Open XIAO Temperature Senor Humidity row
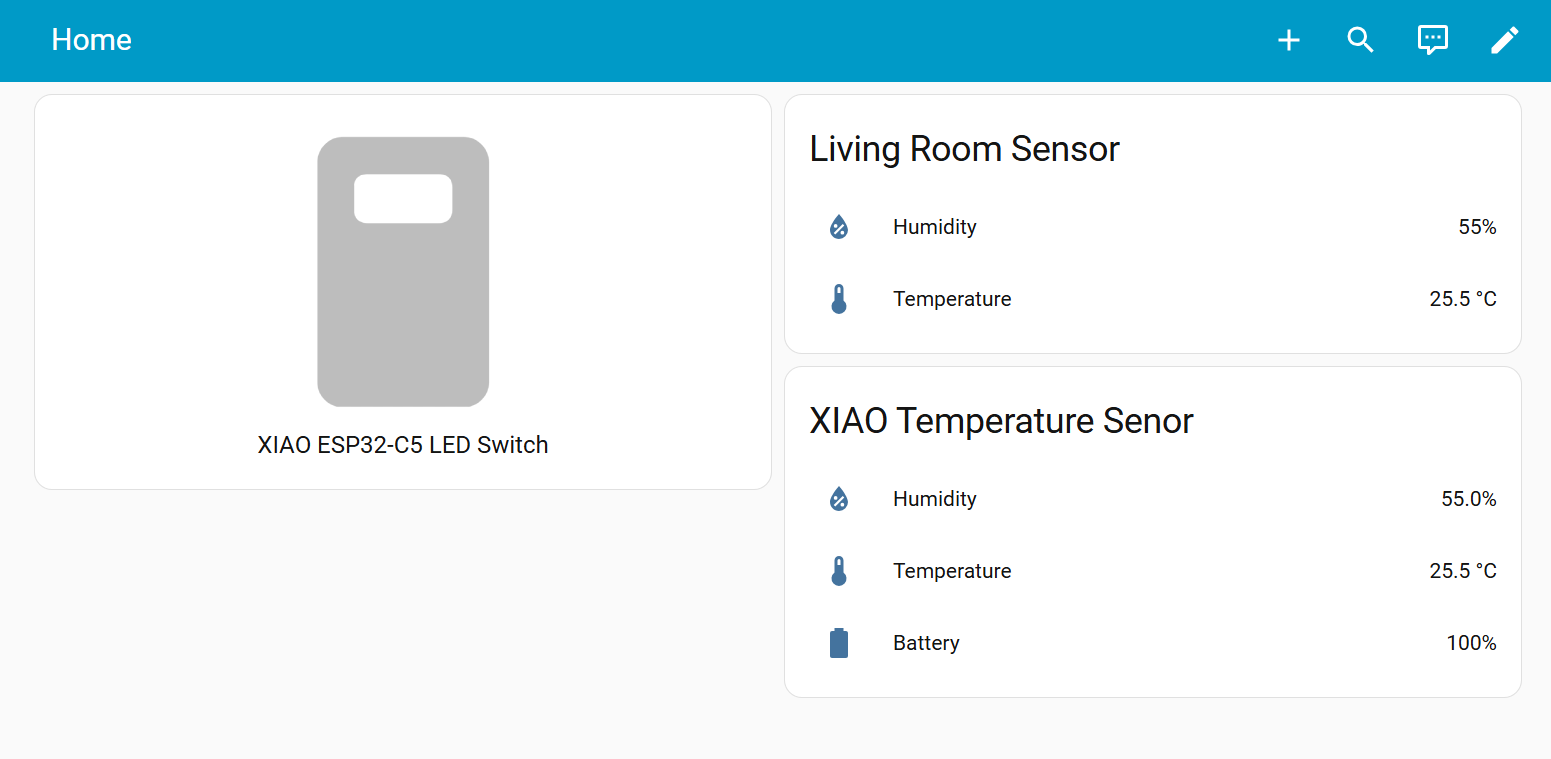The image size is (1551, 759). [935, 499]
